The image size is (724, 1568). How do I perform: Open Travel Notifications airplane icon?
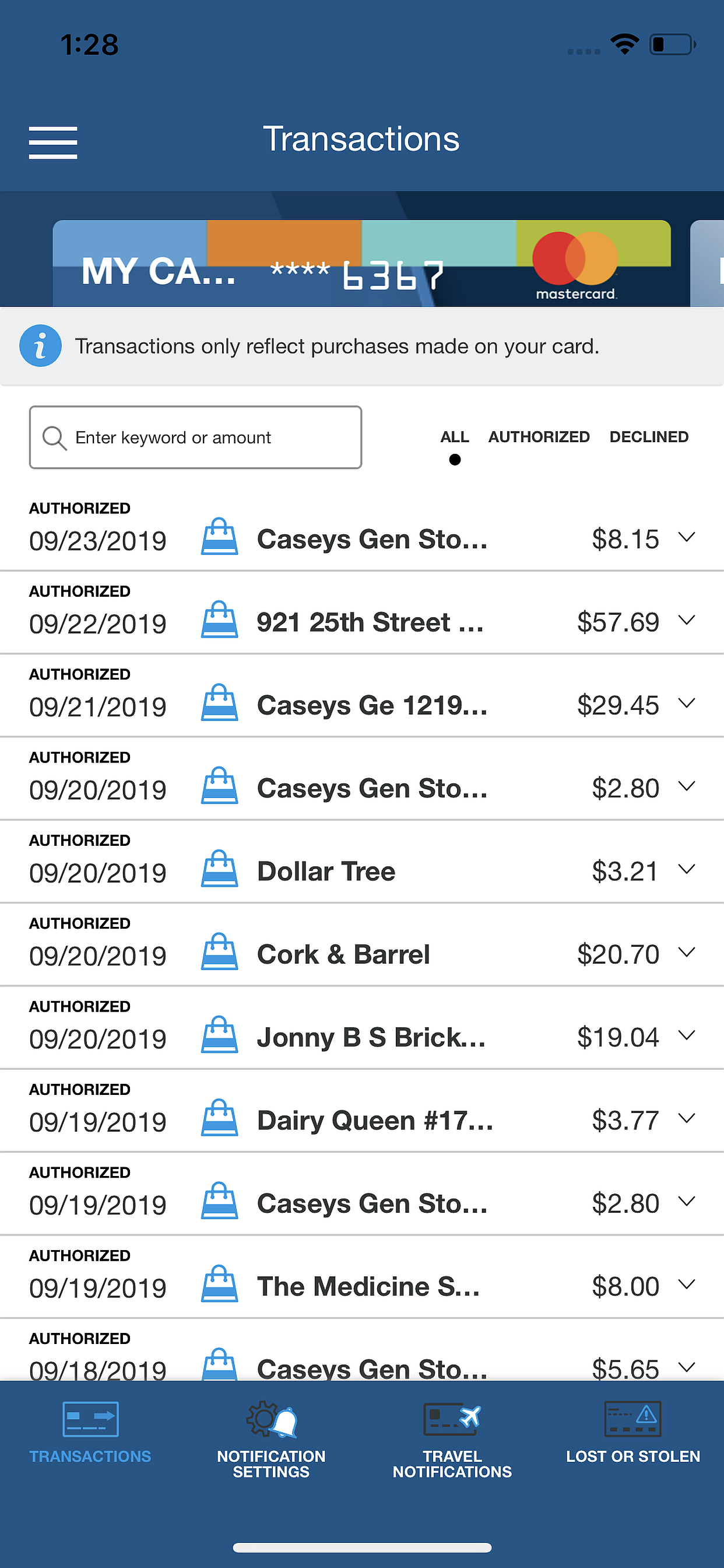[452, 1419]
